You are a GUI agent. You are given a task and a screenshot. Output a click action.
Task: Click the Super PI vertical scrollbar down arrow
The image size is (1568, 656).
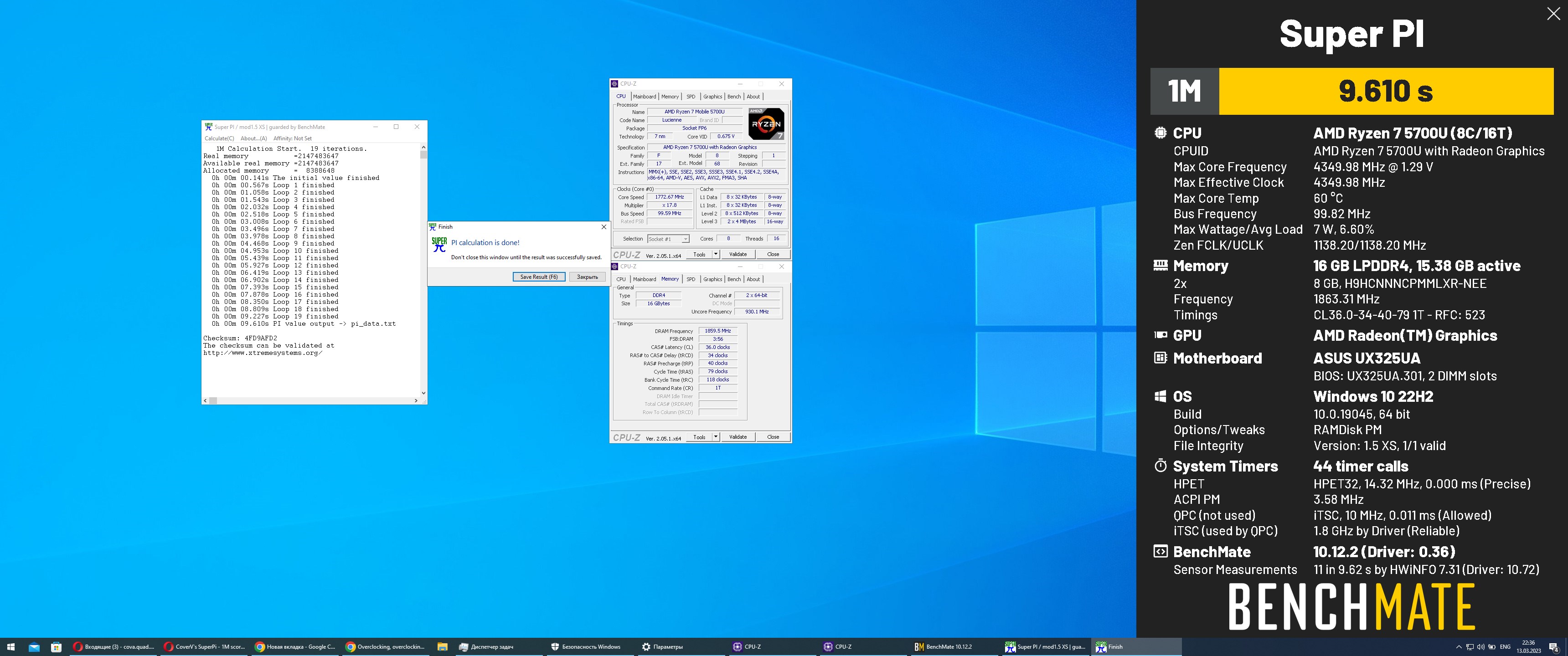pyautogui.click(x=423, y=393)
